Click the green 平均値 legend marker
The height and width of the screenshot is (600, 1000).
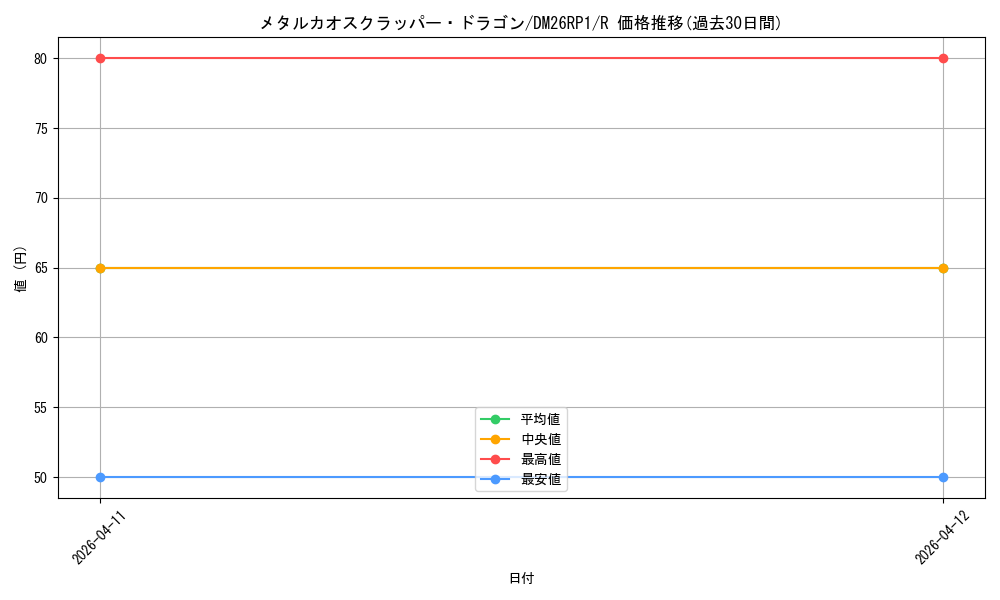[x=495, y=419]
